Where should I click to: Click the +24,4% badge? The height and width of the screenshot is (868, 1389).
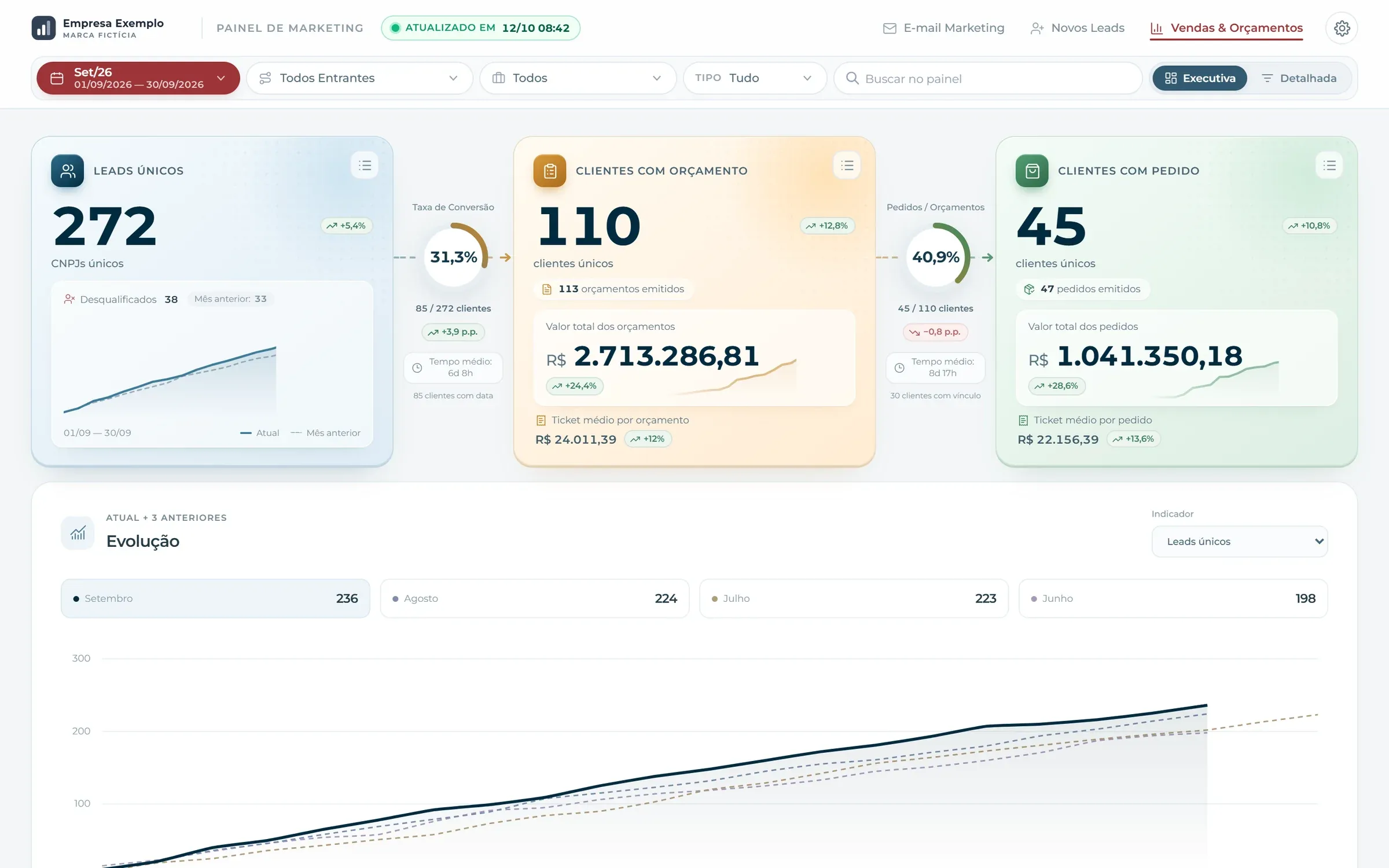pyautogui.click(x=575, y=386)
